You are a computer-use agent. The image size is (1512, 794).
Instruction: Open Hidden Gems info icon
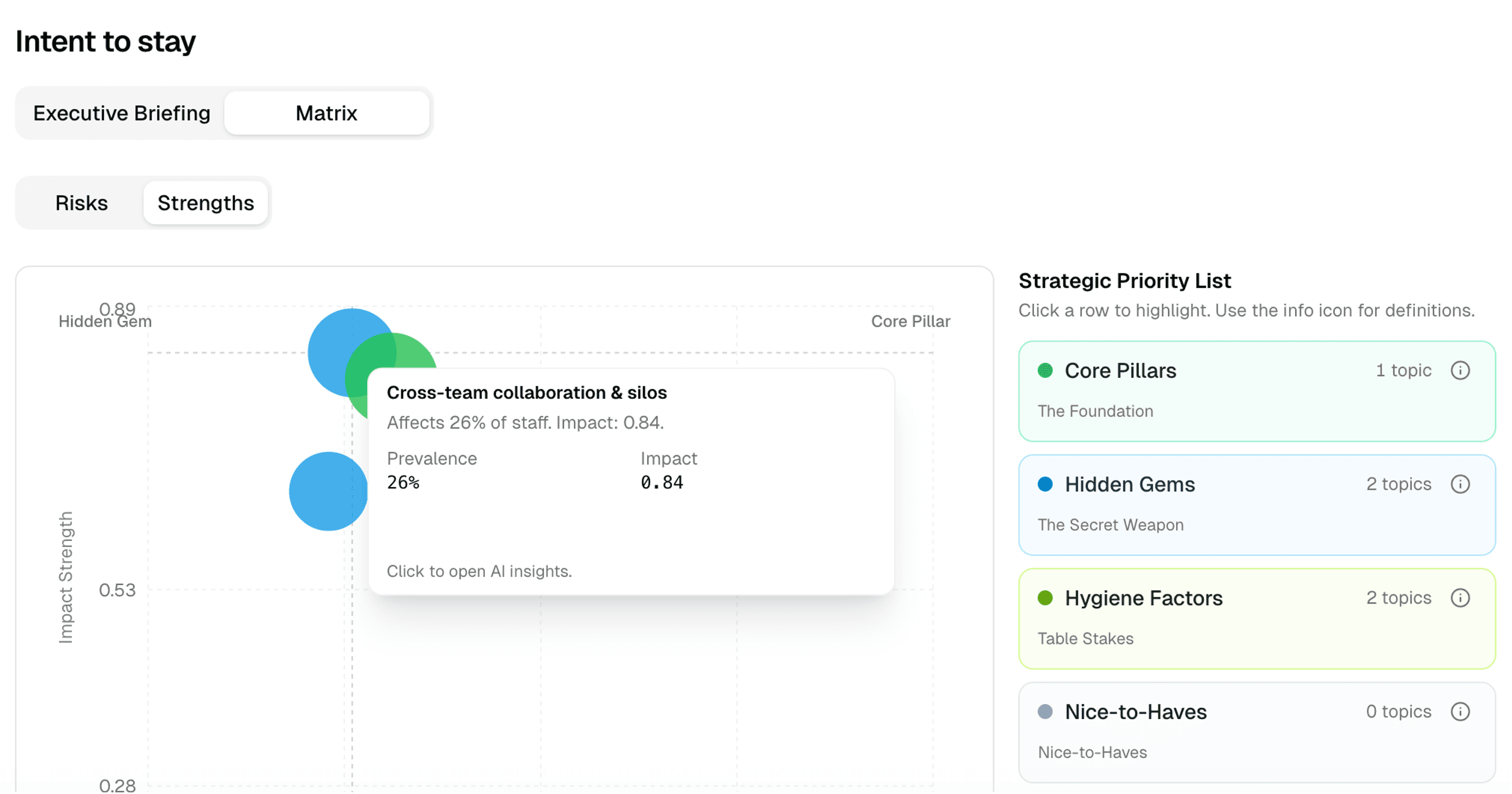1460,484
